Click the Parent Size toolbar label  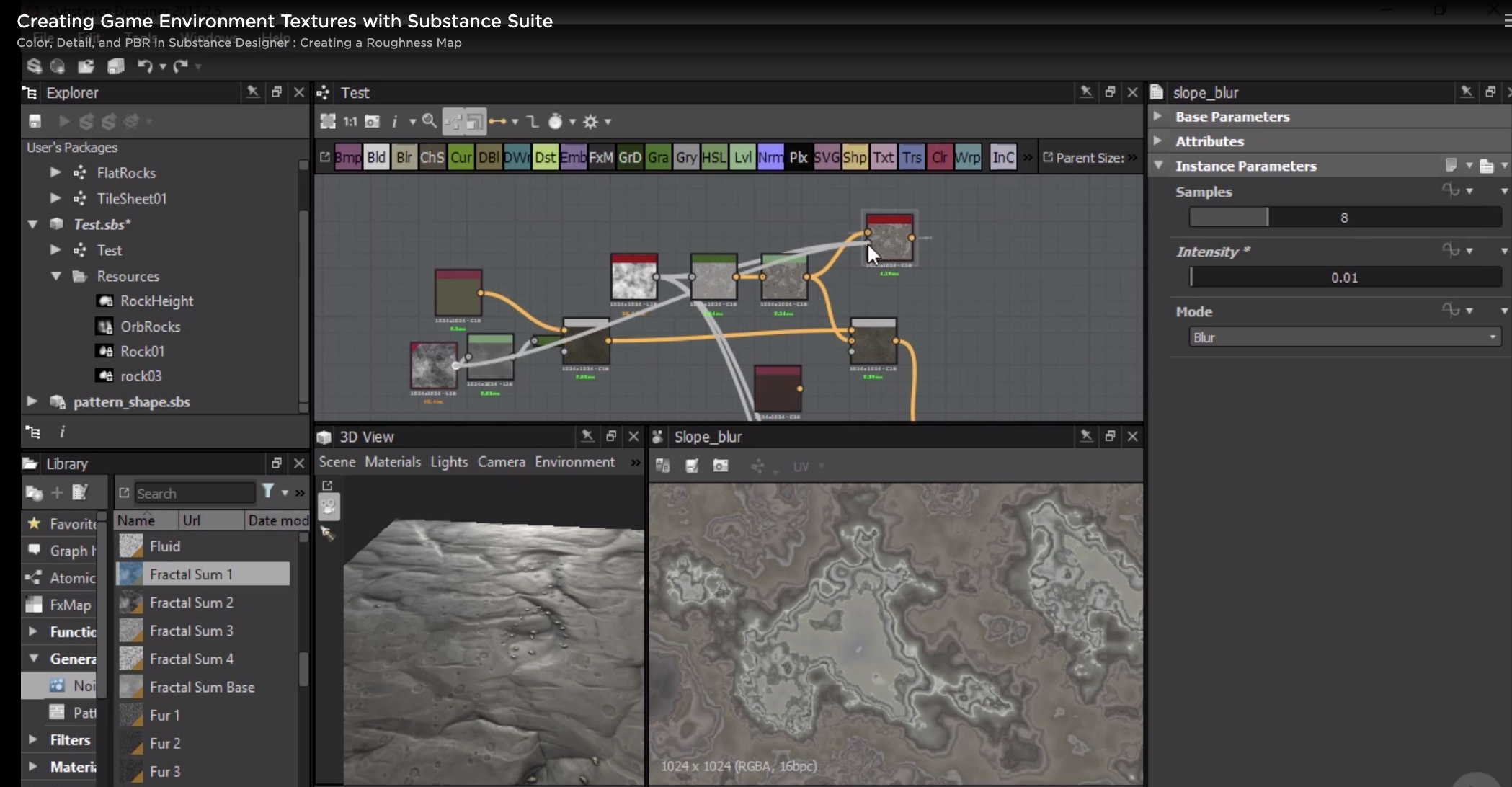1090,157
